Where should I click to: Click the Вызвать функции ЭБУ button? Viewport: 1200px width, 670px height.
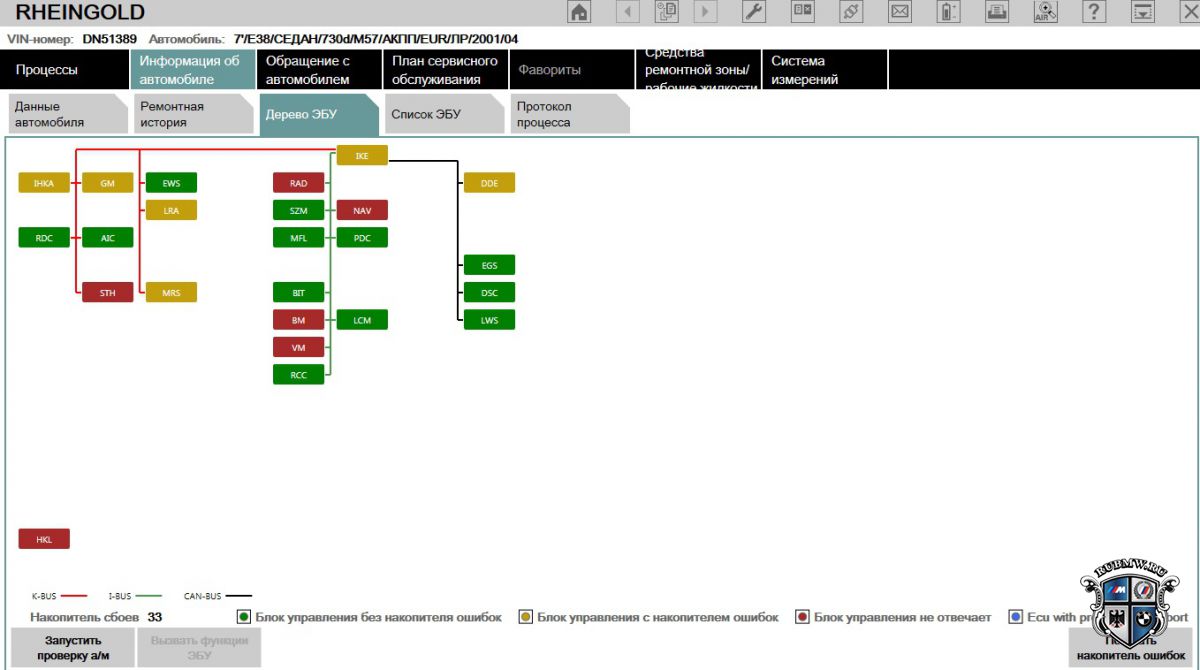coord(199,648)
